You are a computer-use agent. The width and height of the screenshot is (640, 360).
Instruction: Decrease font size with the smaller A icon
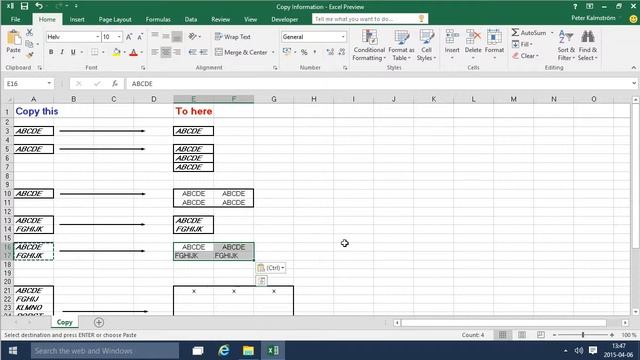tap(140, 37)
